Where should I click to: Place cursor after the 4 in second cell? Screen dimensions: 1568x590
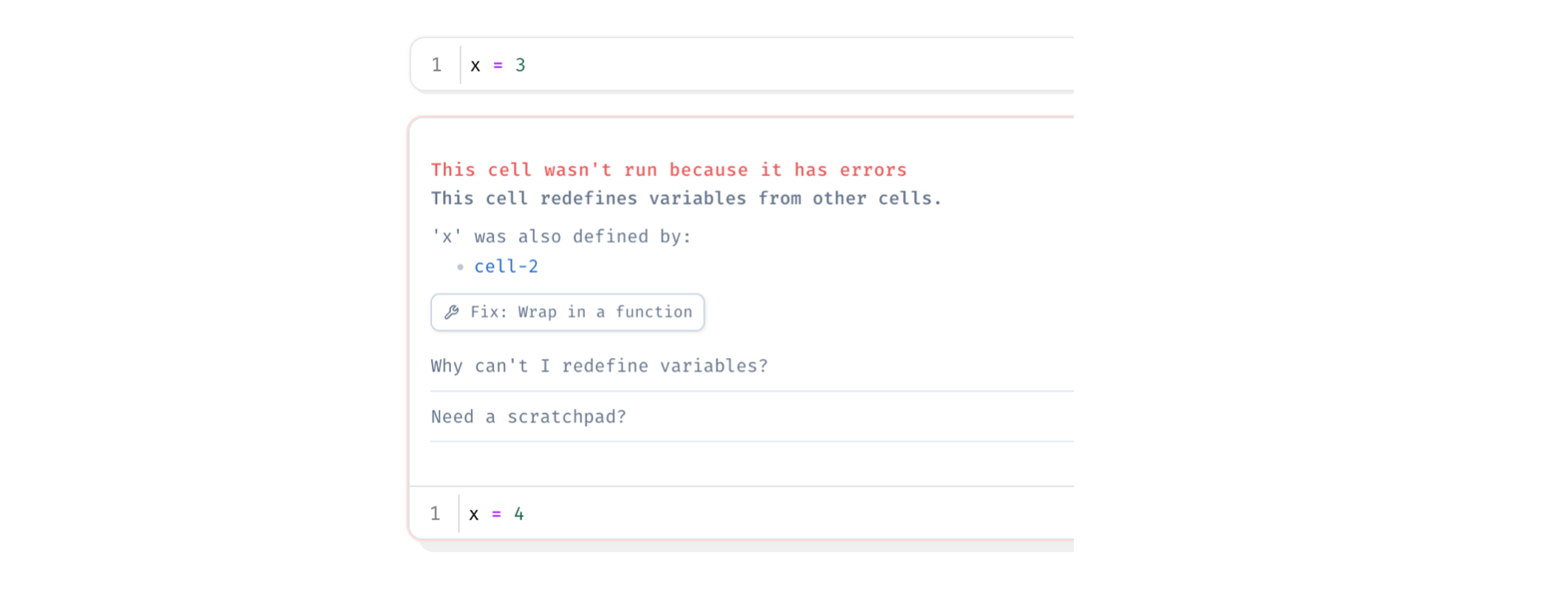[525, 514]
